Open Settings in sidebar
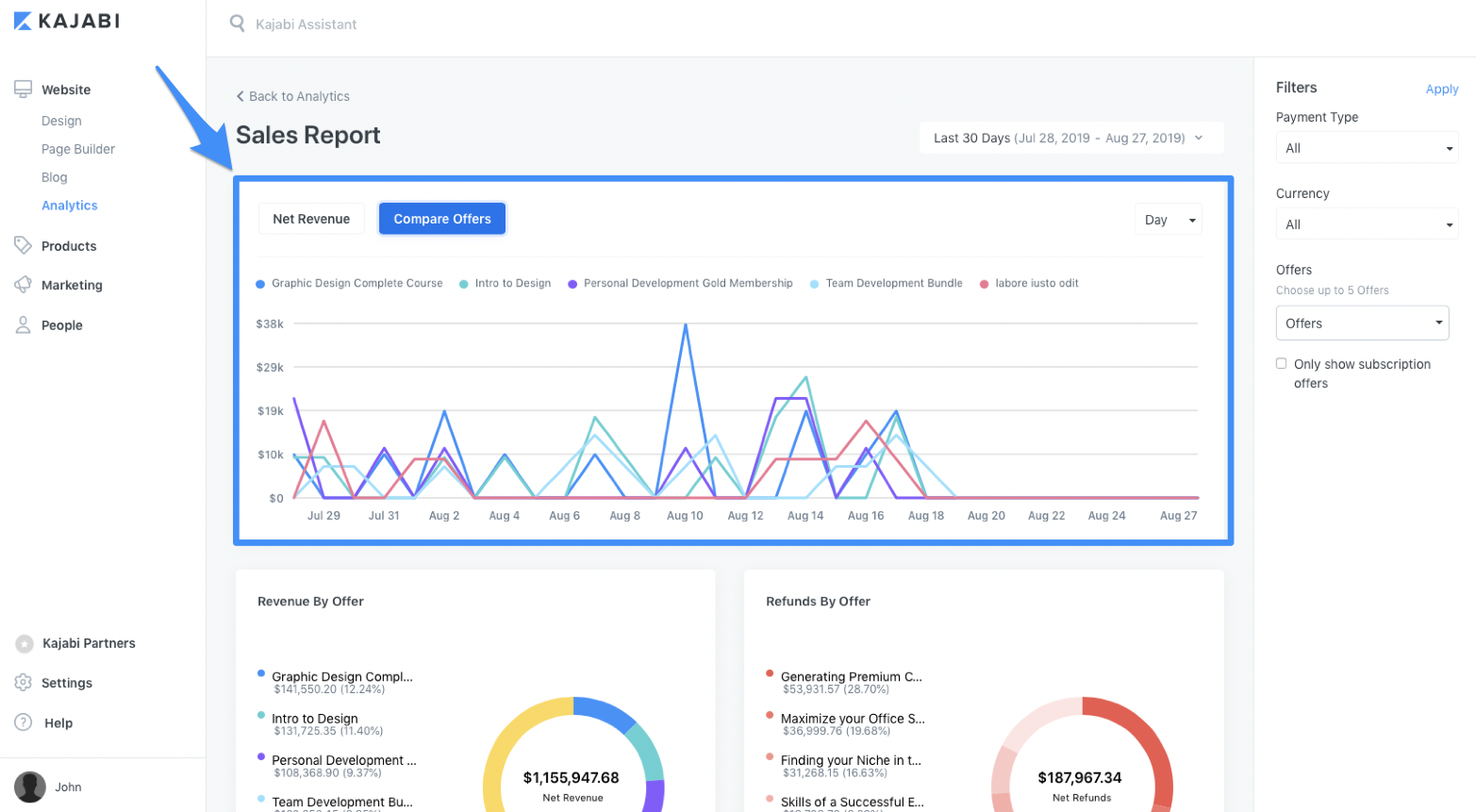 [x=67, y=683]
